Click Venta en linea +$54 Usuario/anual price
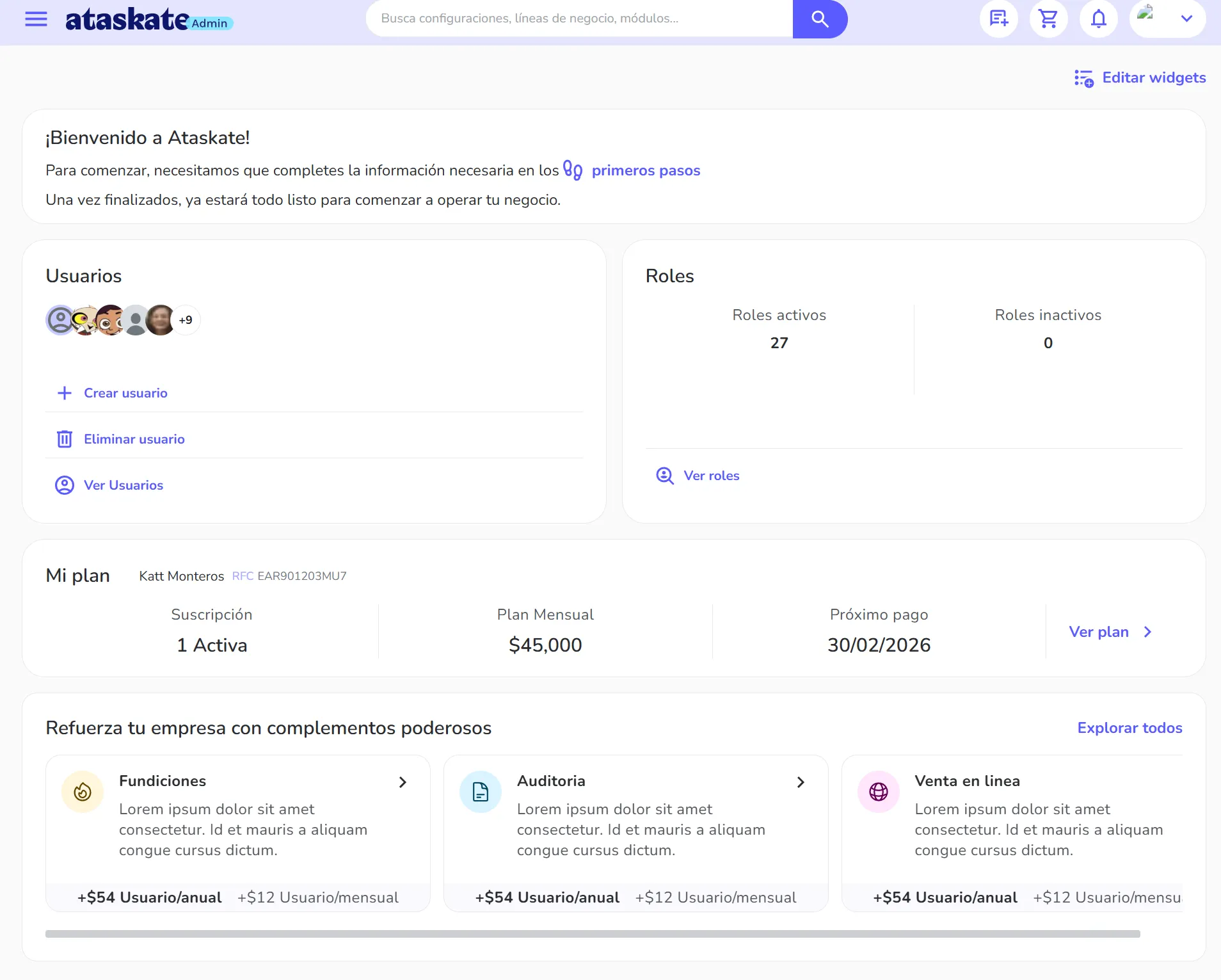This screenshot has width=1221, height=980. click(x=945, y=897)
